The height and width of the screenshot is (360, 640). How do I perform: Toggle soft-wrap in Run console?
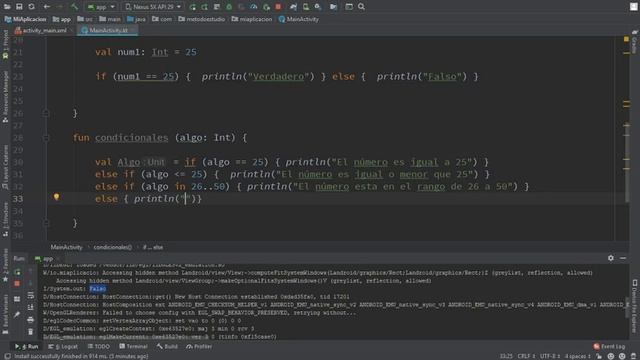(31, 295)
